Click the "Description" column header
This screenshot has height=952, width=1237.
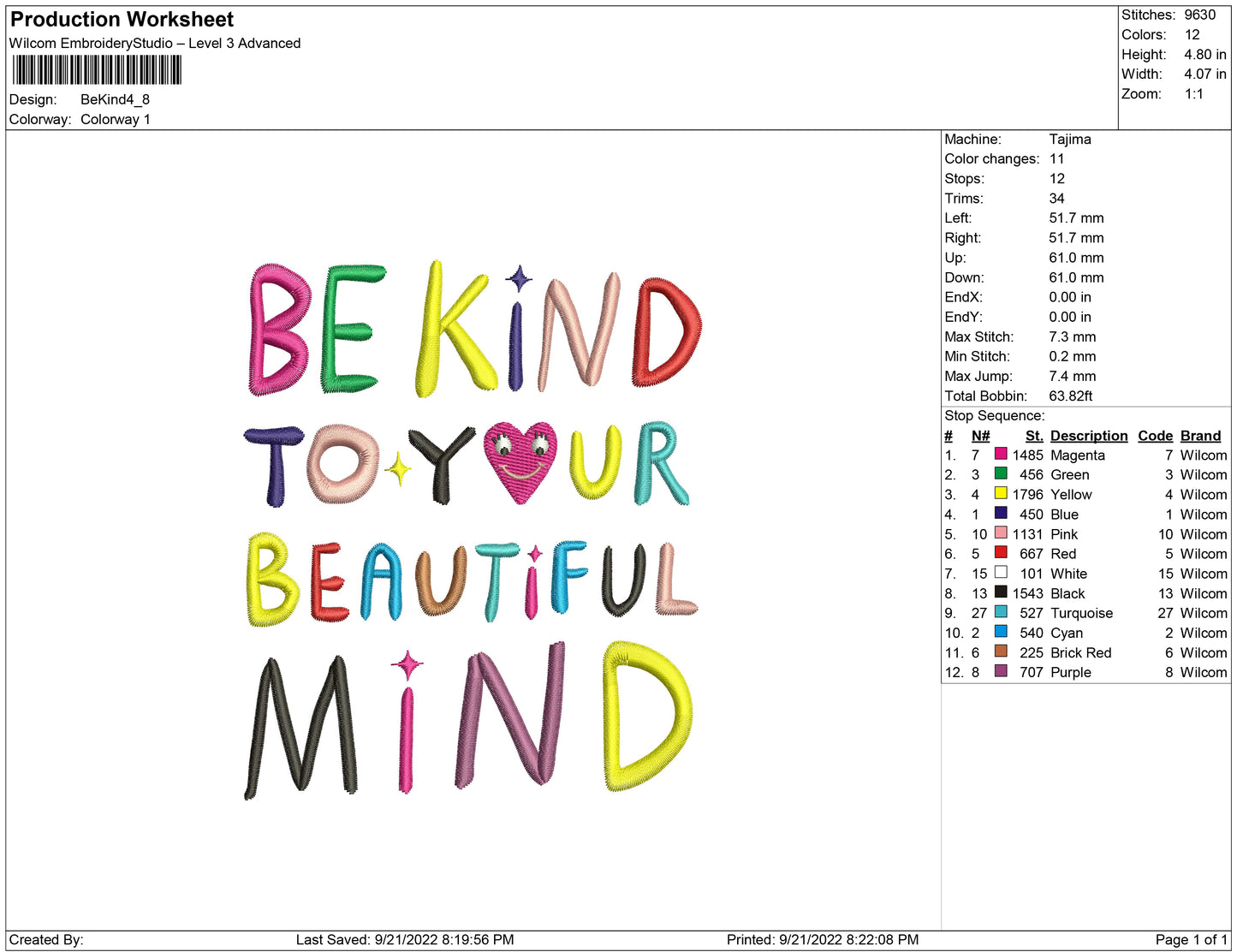1089,436
